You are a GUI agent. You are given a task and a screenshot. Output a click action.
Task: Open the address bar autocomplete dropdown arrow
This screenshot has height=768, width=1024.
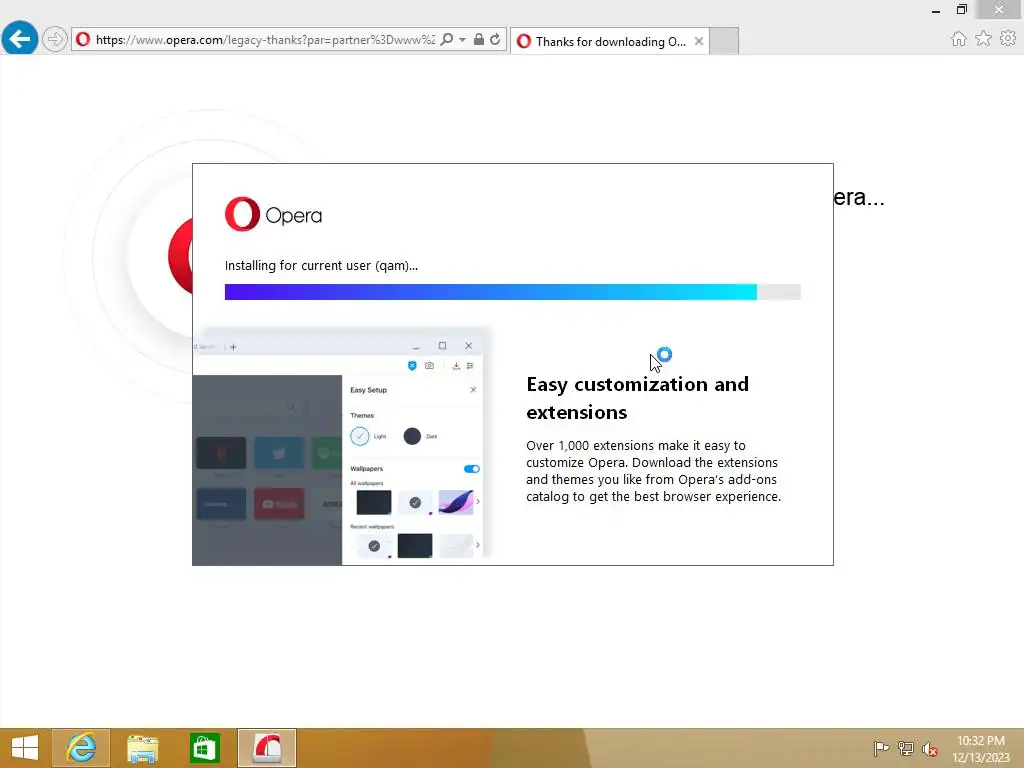pyautogui.click(x=462, y=39)
